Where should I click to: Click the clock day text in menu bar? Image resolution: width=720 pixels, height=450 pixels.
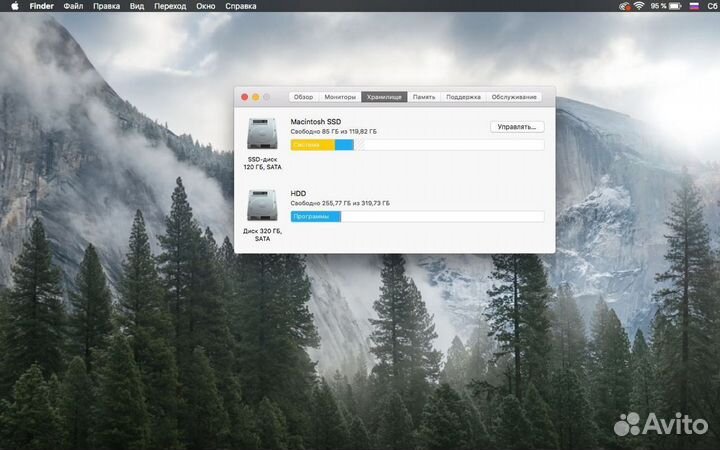point(712,6)
